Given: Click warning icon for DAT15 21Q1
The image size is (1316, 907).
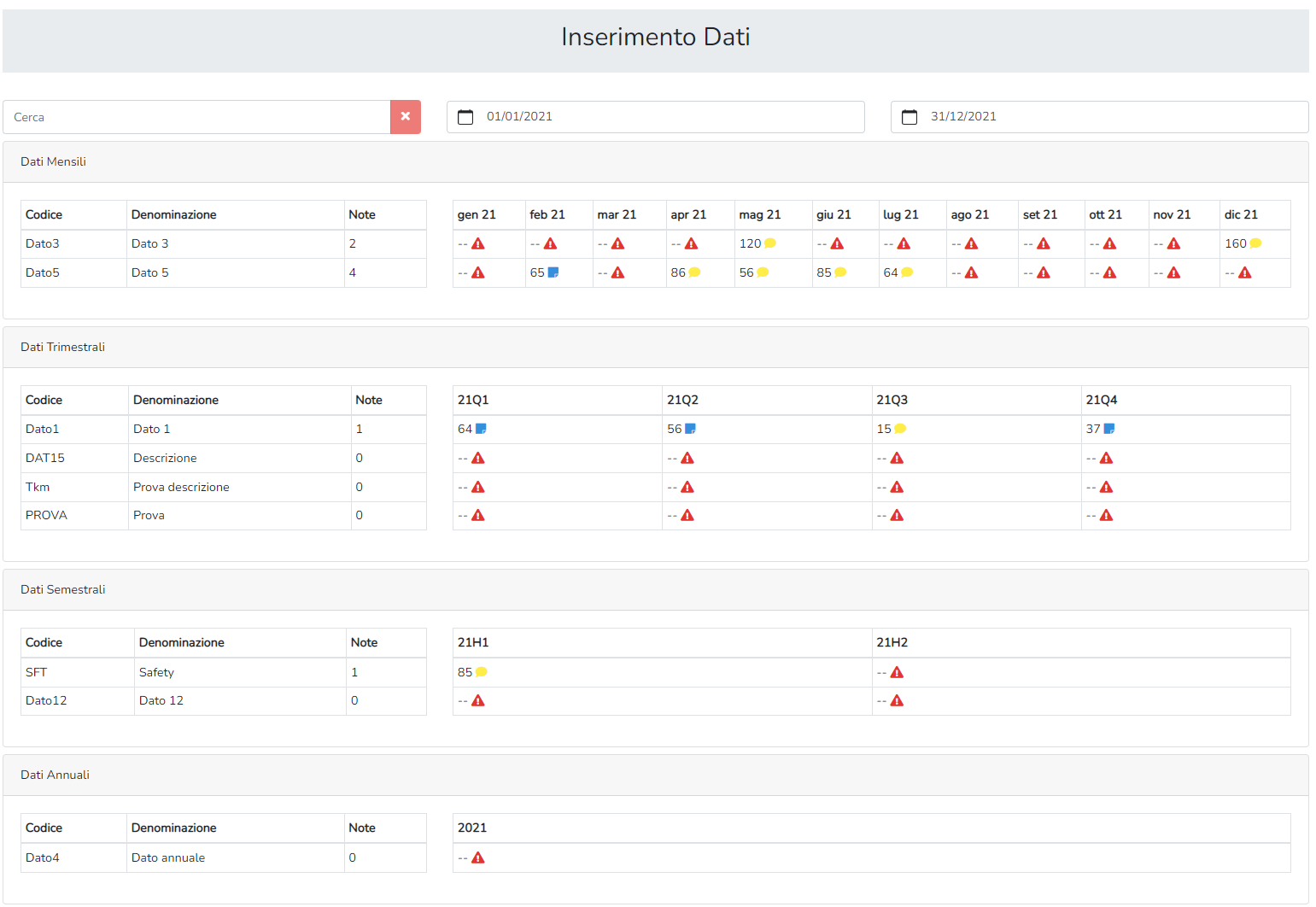Looking at the screenshot, I should (x=478, y=459).
